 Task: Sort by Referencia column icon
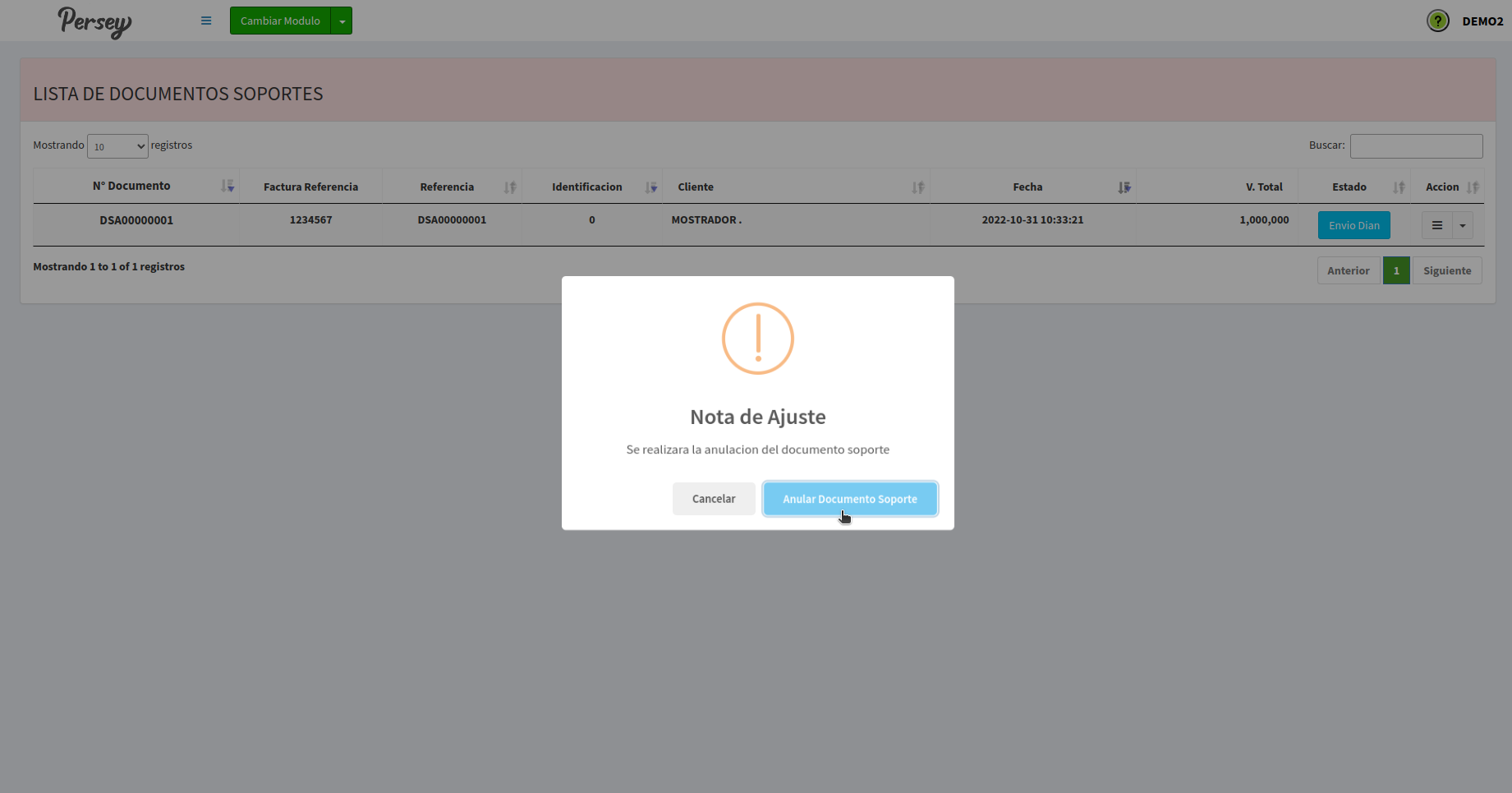[510, 187]
